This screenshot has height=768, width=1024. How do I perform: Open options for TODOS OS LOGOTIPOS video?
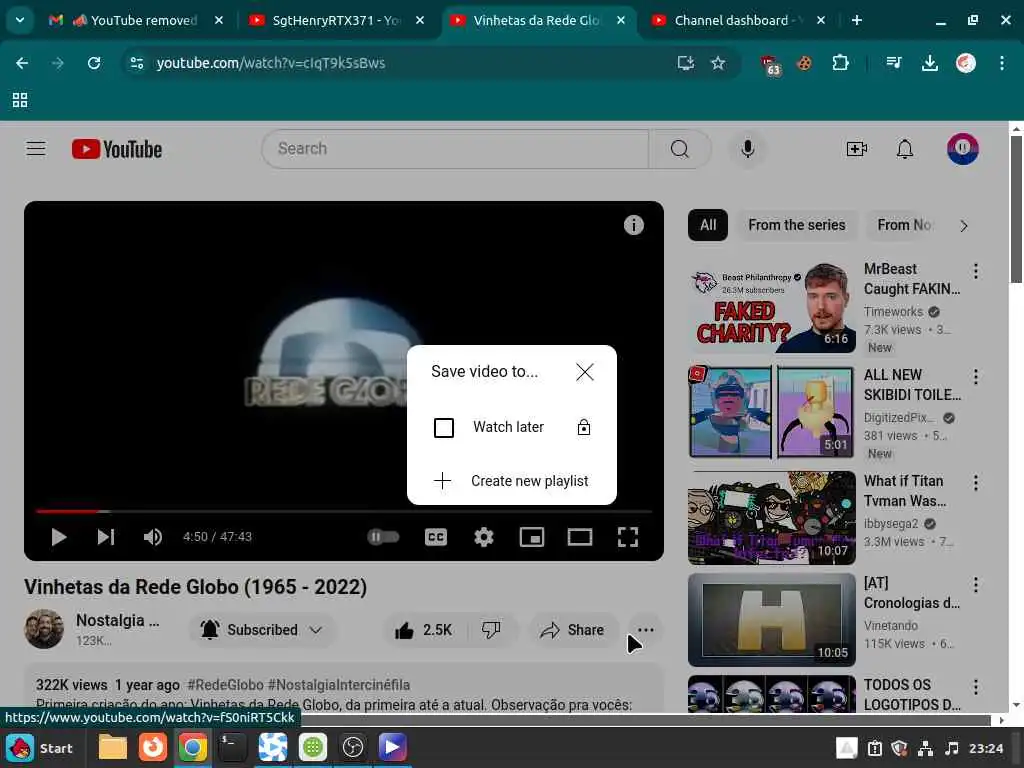click(975, 686)
